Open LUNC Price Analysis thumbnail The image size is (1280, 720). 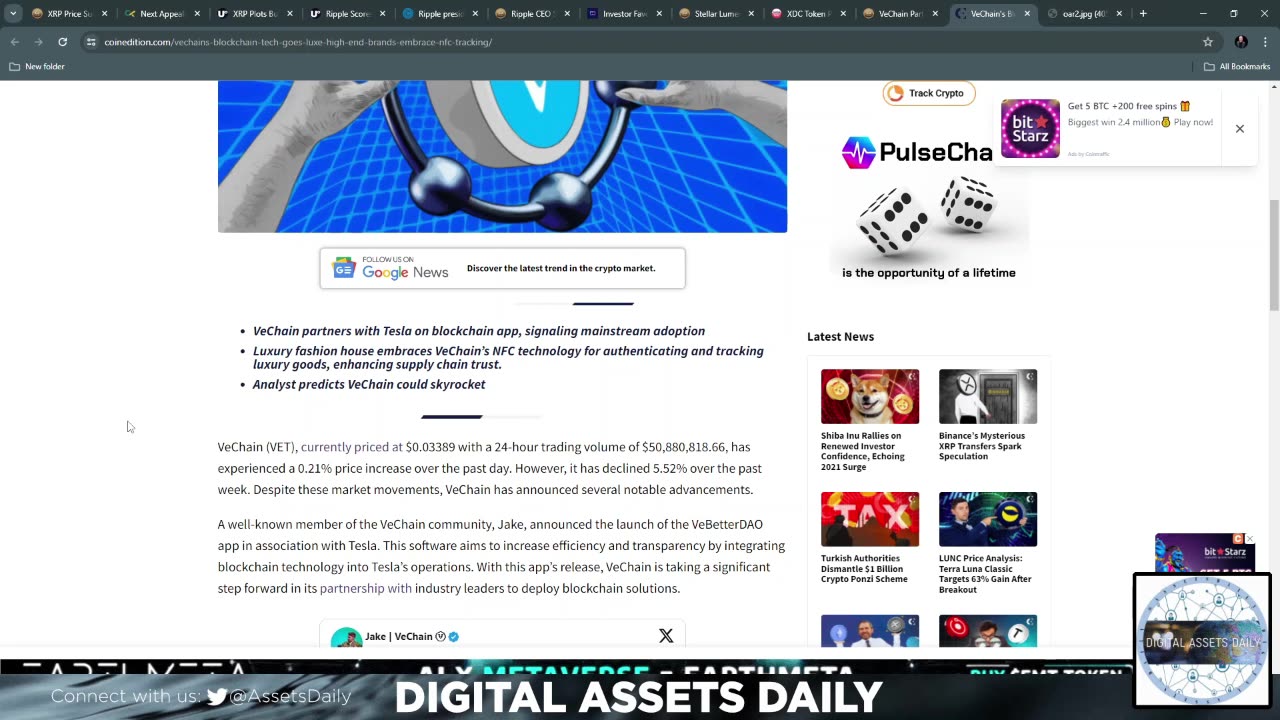click(988, 519)
